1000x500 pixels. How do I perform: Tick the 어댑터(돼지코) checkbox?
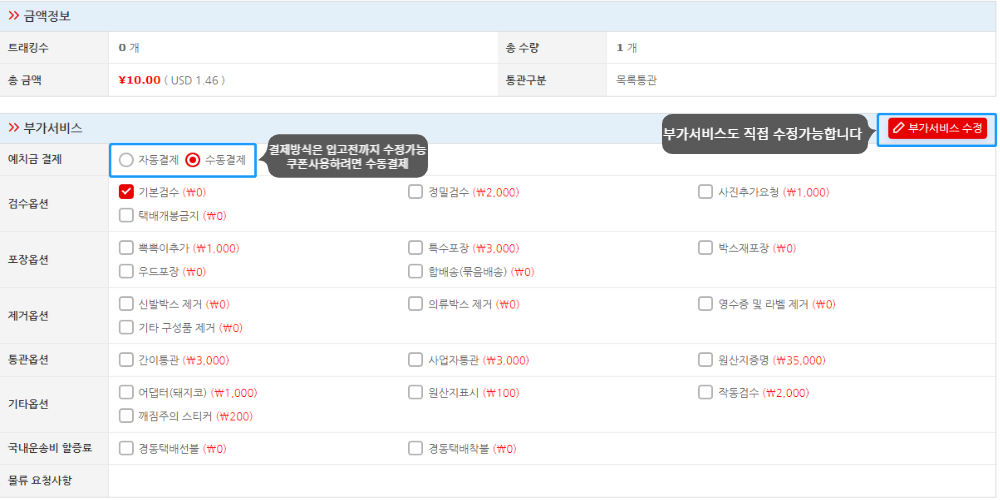tap(126, 392)
